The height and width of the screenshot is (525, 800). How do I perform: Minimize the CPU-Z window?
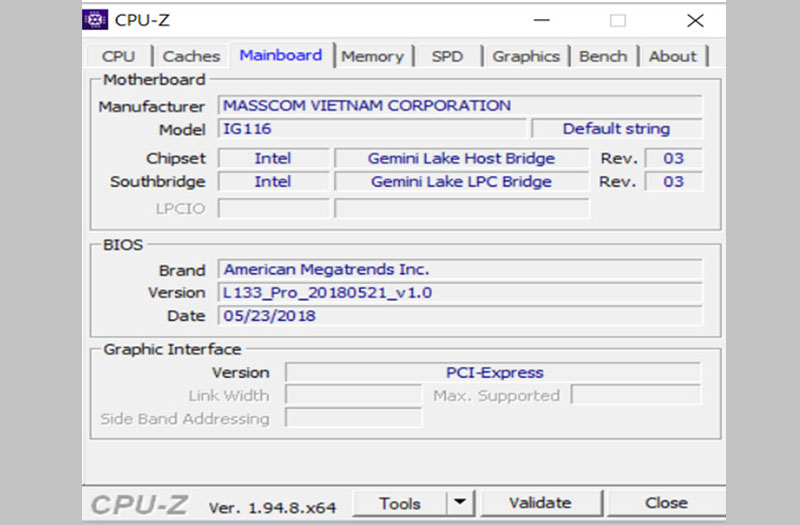click(x=541, y=20)
